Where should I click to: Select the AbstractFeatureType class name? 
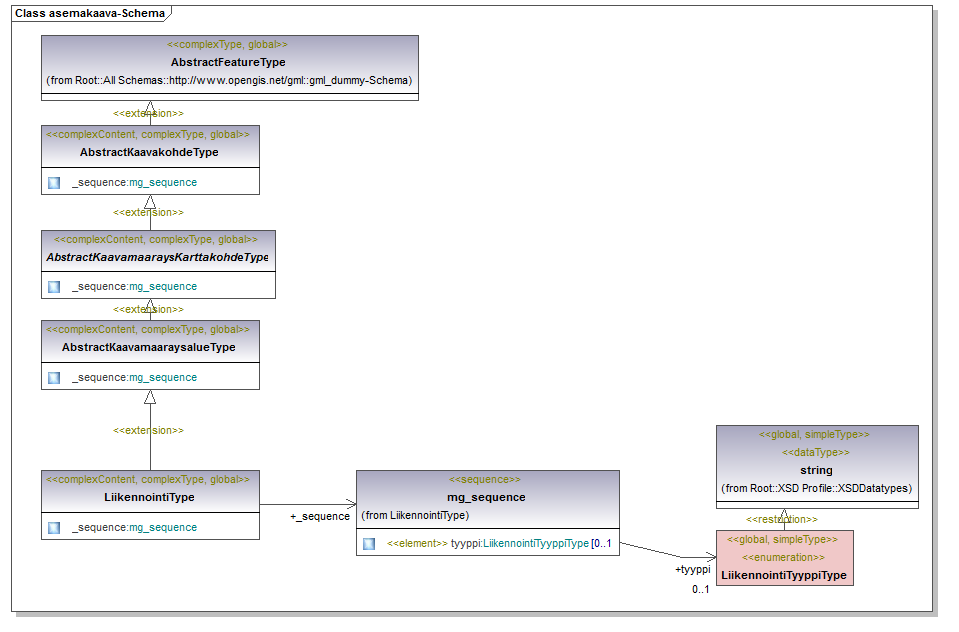[x=228, y=62]
